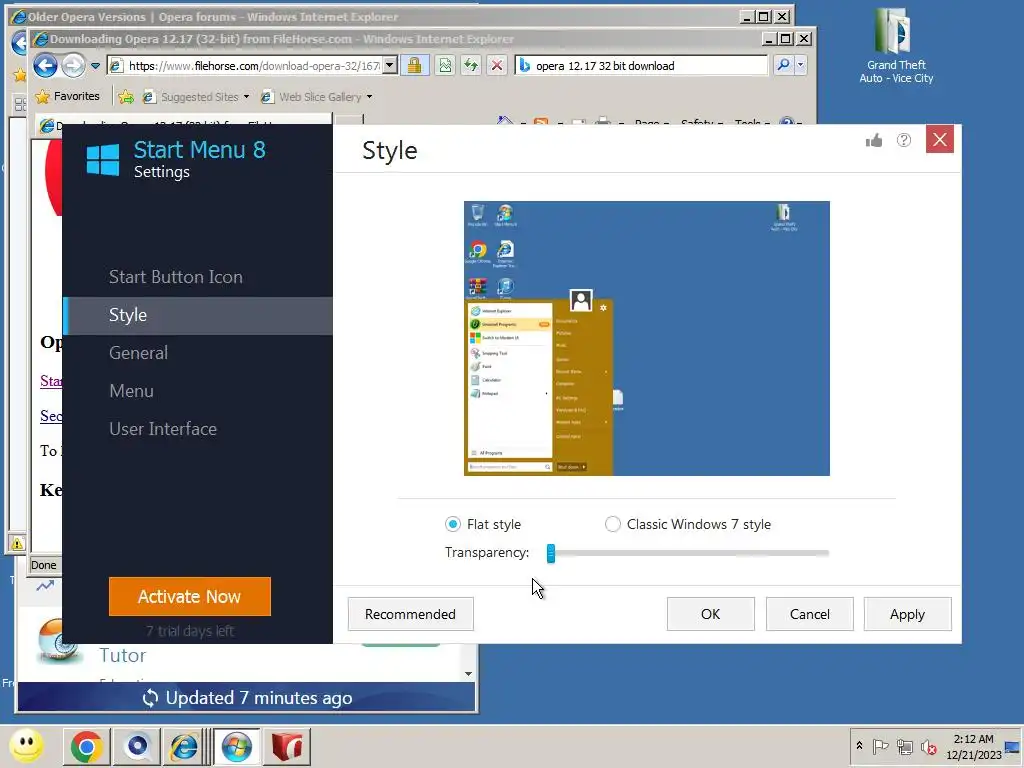Click the Updated 7 minutes ago refresh bar

(x=247, y=697)
